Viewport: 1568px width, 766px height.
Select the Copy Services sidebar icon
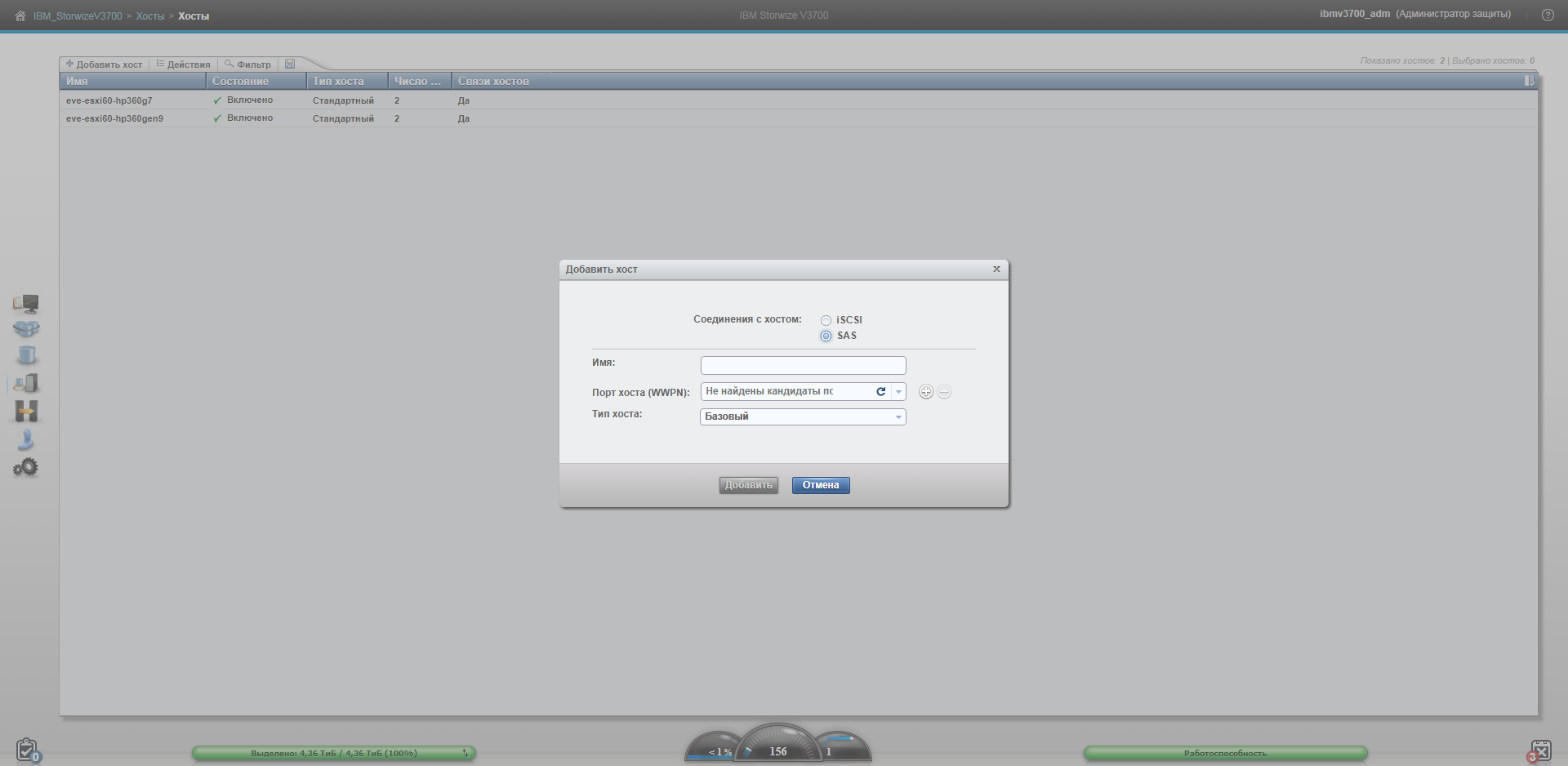(26, 412)
